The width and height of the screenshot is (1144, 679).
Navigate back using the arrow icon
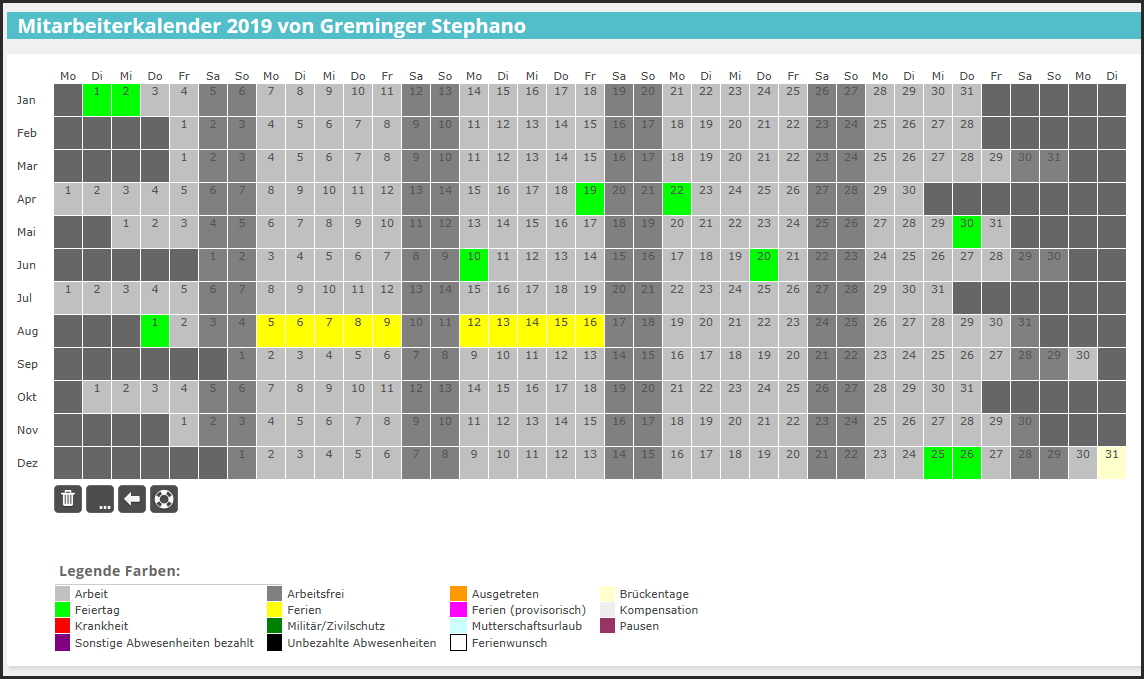pyautogui.click(x=132, y=499)
